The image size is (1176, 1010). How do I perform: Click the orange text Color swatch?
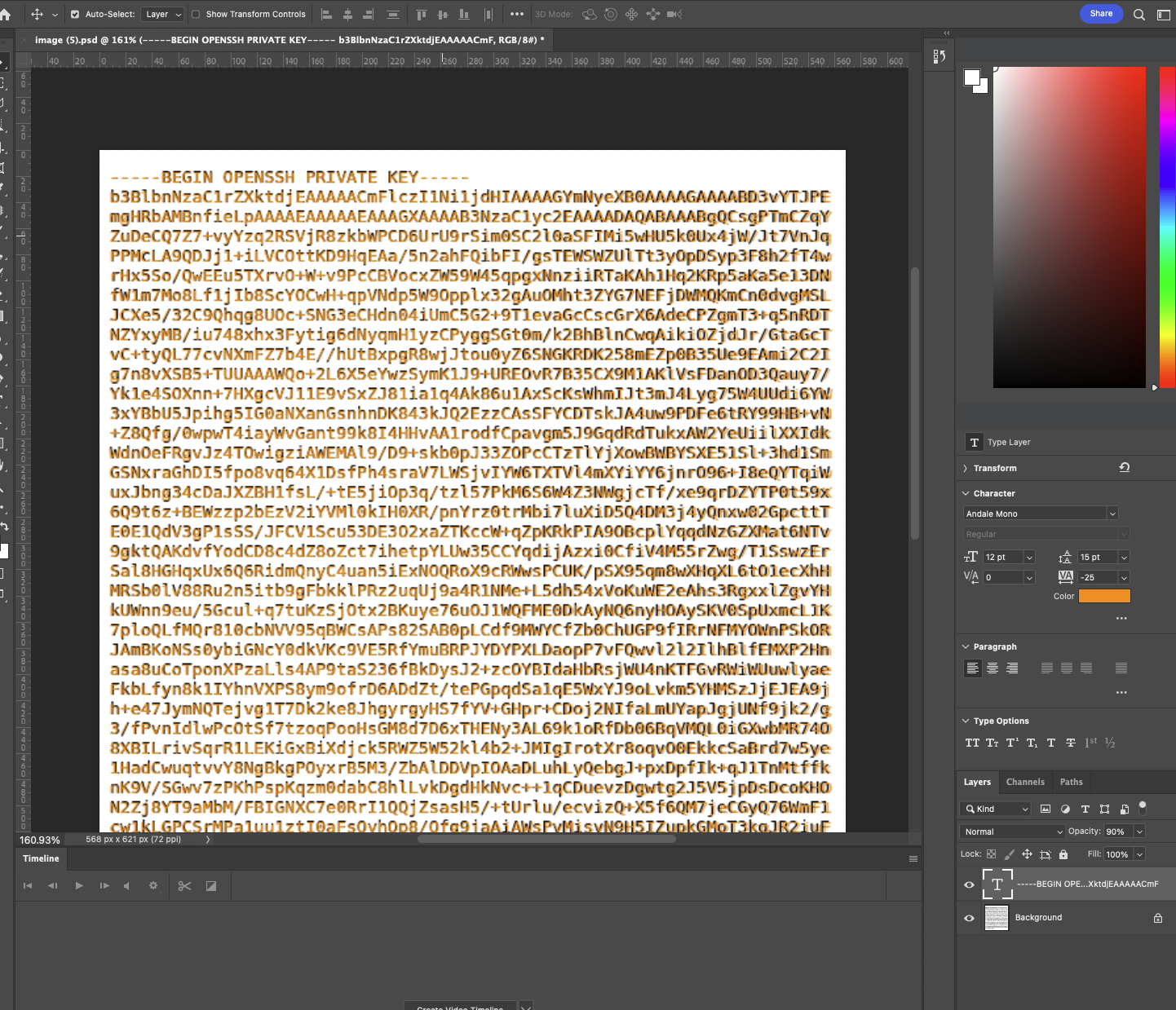point(1104,597)
